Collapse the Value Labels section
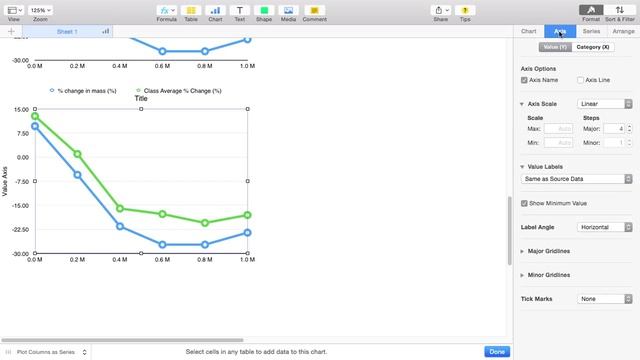Viewport: 640px width, 360px height. tap(522, 167)
